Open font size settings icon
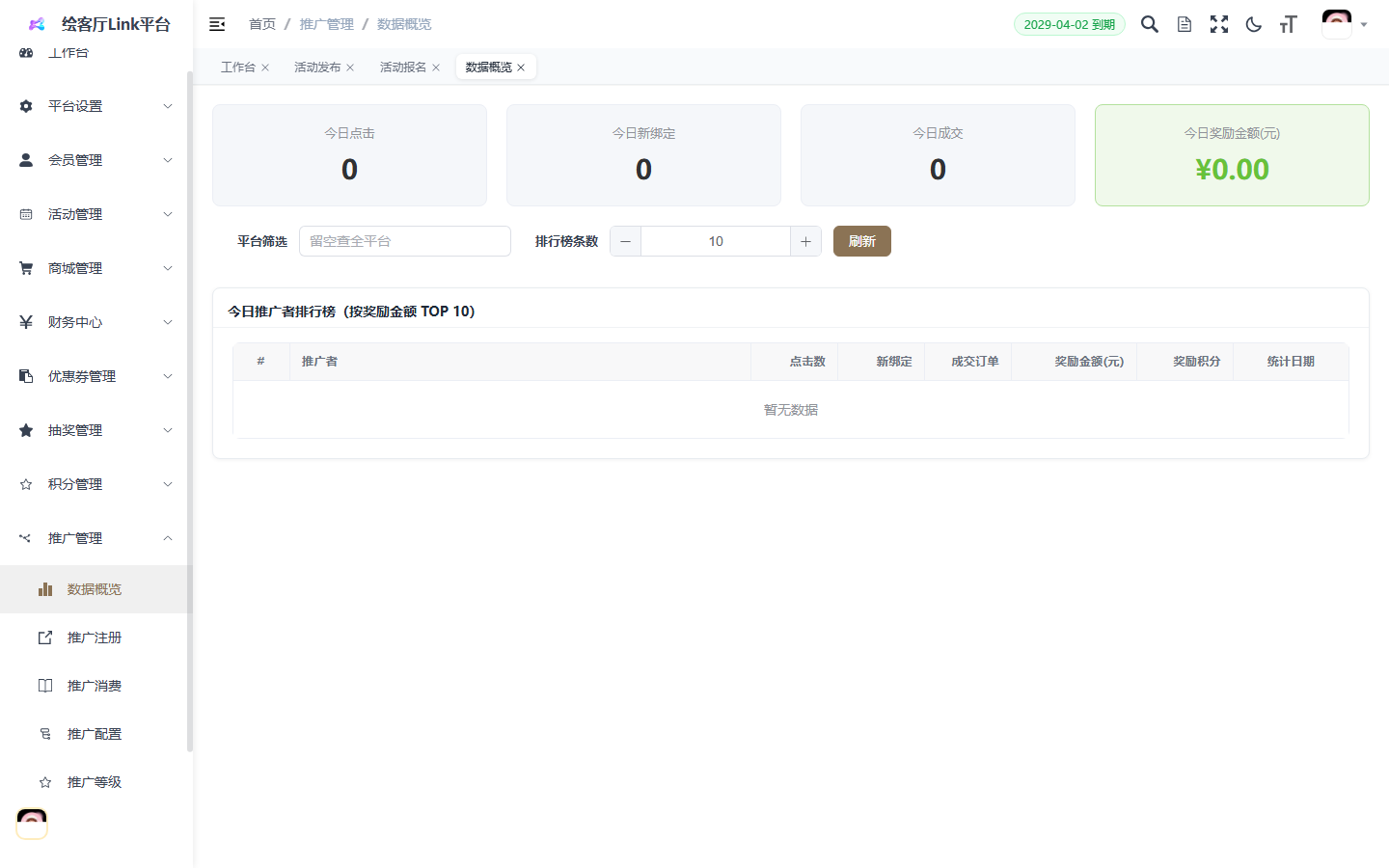The image size is (1389, 868). click(1289, 24)
